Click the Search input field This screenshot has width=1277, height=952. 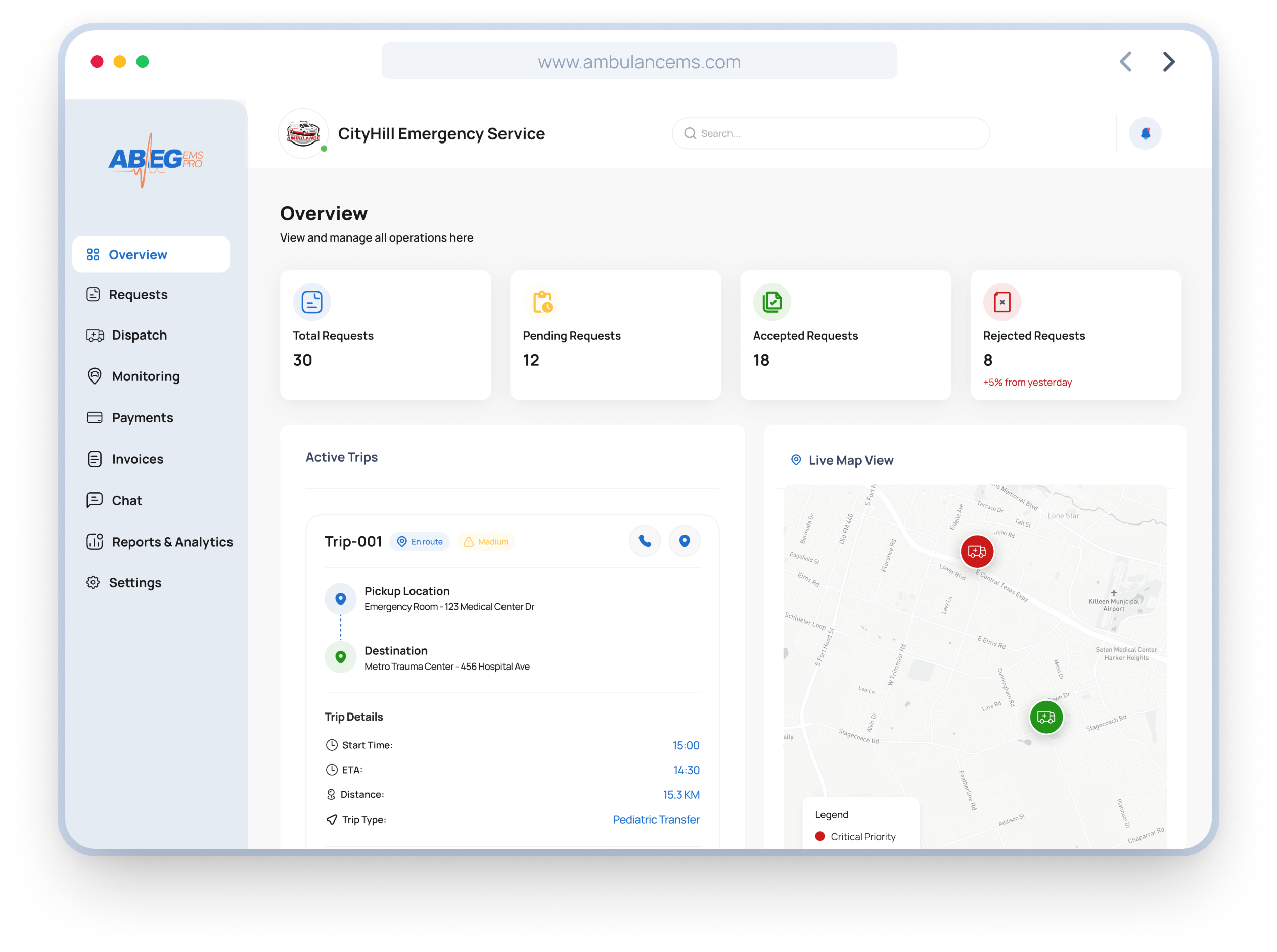[x=830, y=134]
